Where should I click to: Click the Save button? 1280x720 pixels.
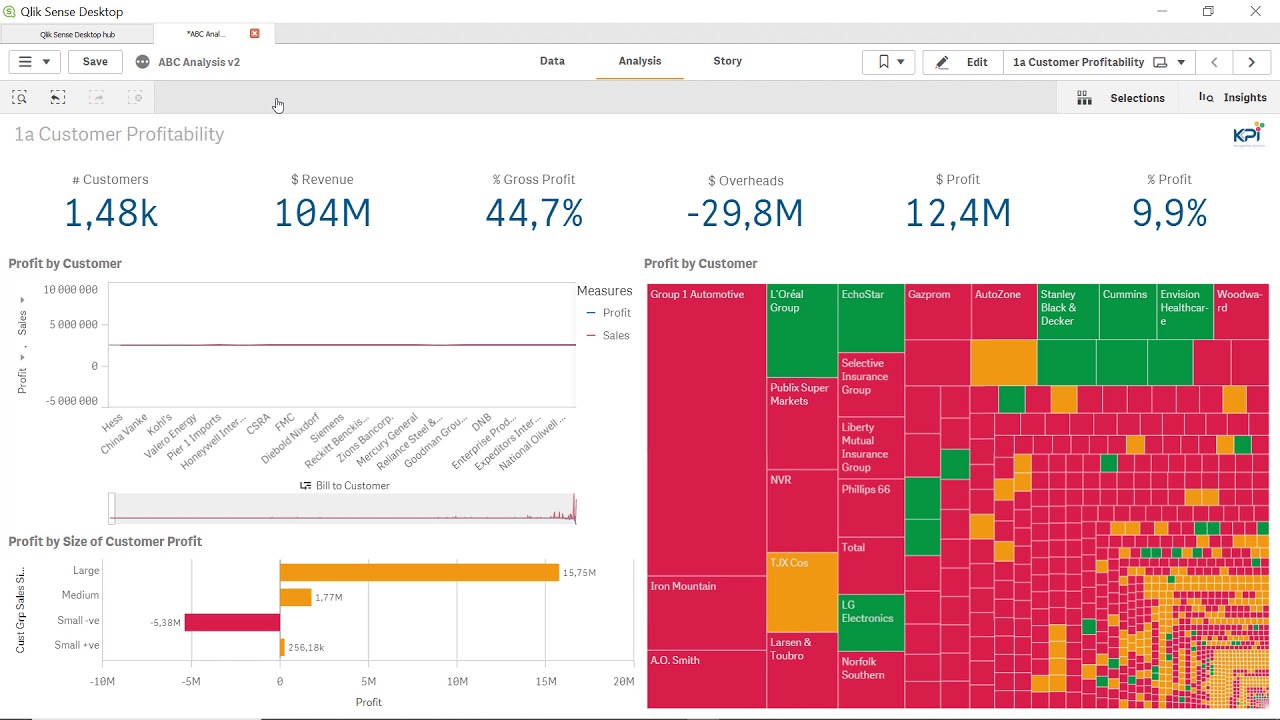pos(95,62)
